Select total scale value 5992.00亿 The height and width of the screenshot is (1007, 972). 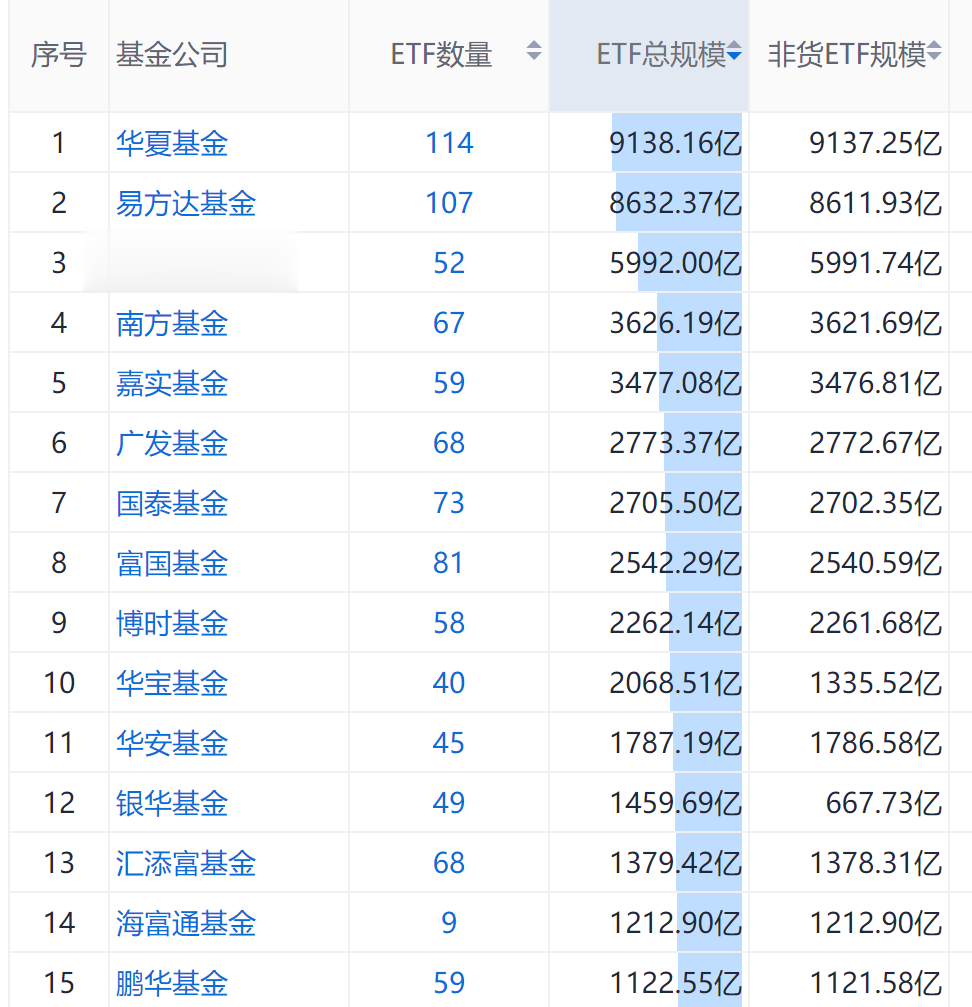(x=675, y=263)
